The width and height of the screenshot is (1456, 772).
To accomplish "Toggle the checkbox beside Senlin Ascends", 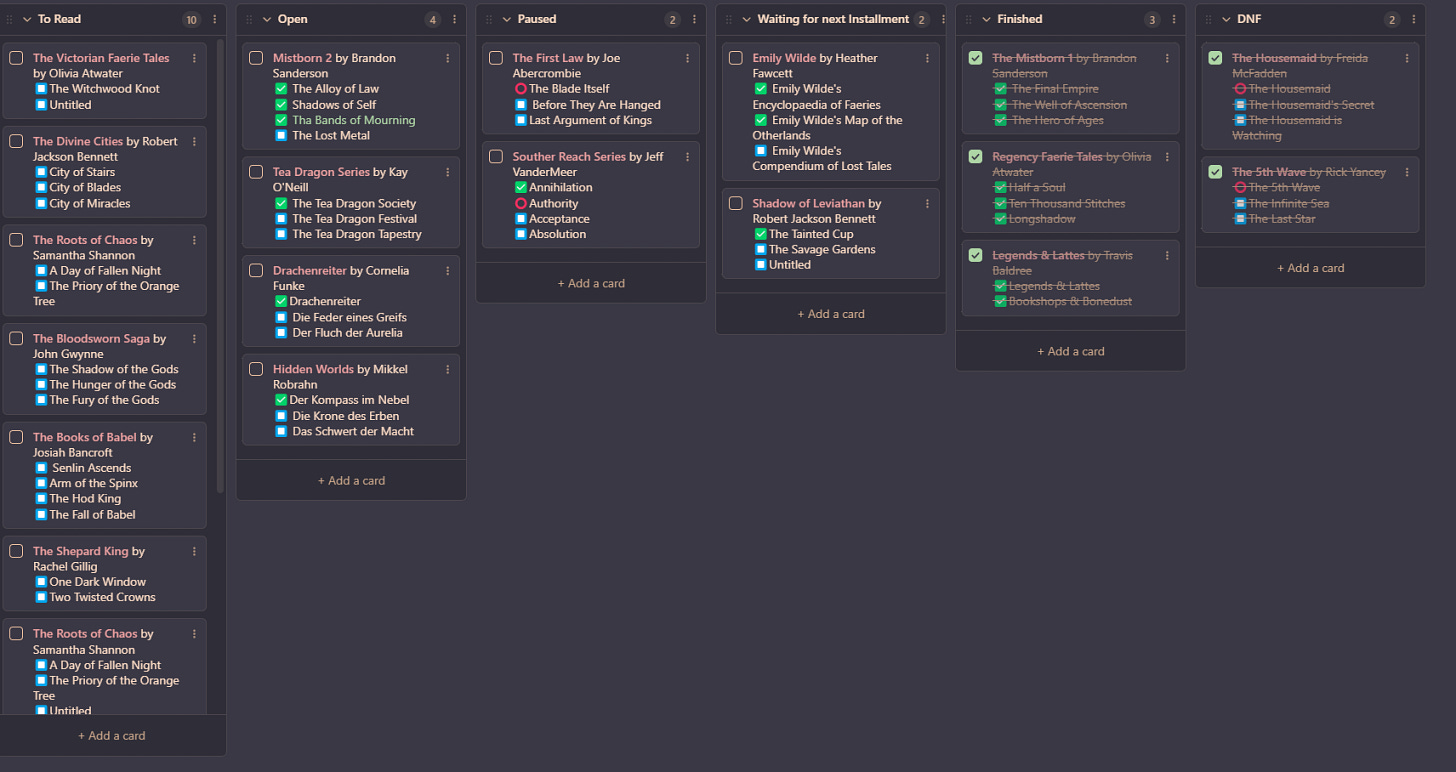I will point(41,468).
